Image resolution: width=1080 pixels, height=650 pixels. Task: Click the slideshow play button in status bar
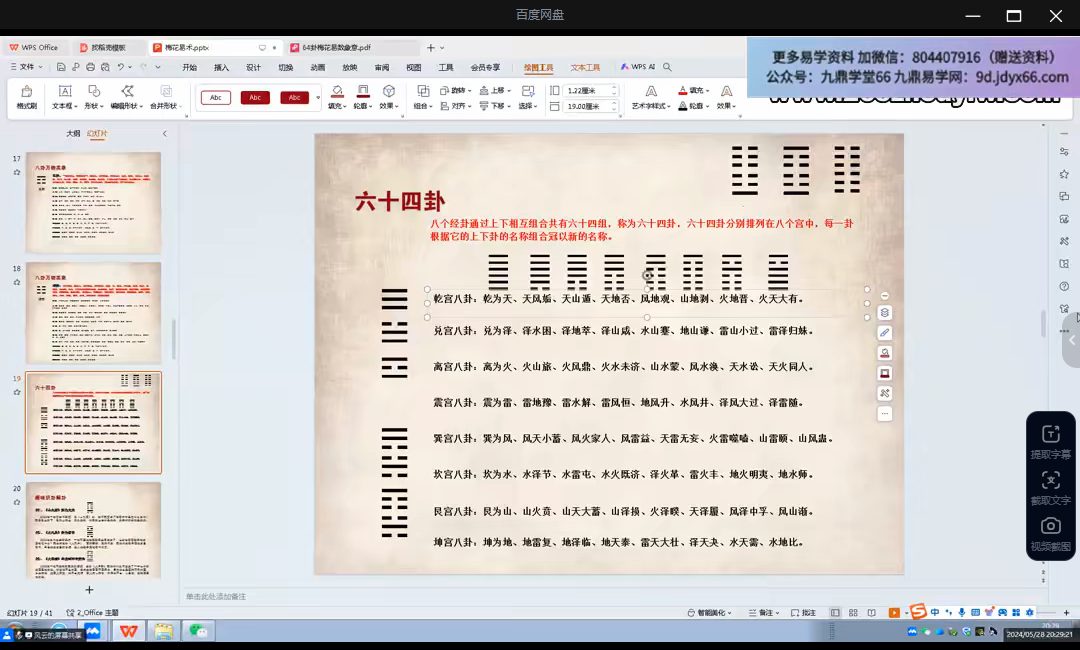893,612
